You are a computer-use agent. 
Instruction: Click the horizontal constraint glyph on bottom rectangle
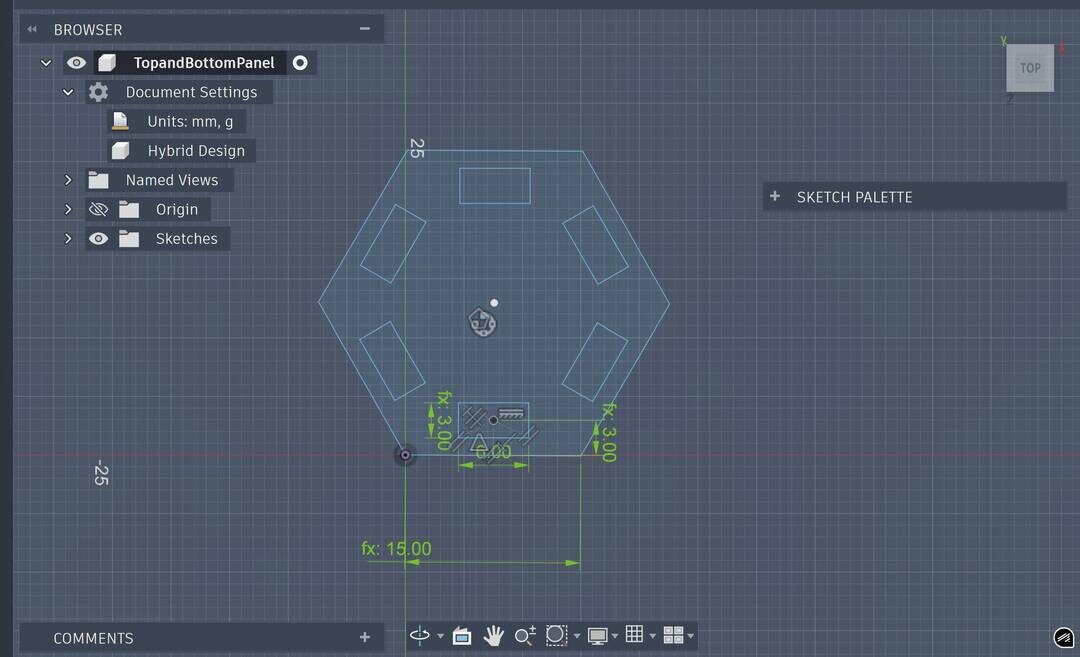coord(511,414)
